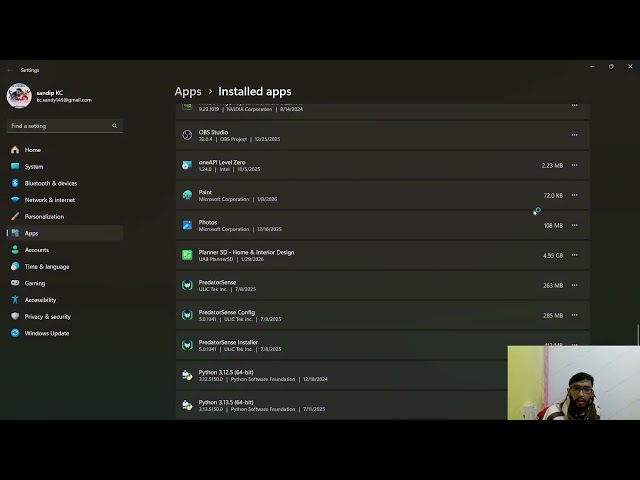
Task: Open the Personalization page
Action: coord(64,217)
